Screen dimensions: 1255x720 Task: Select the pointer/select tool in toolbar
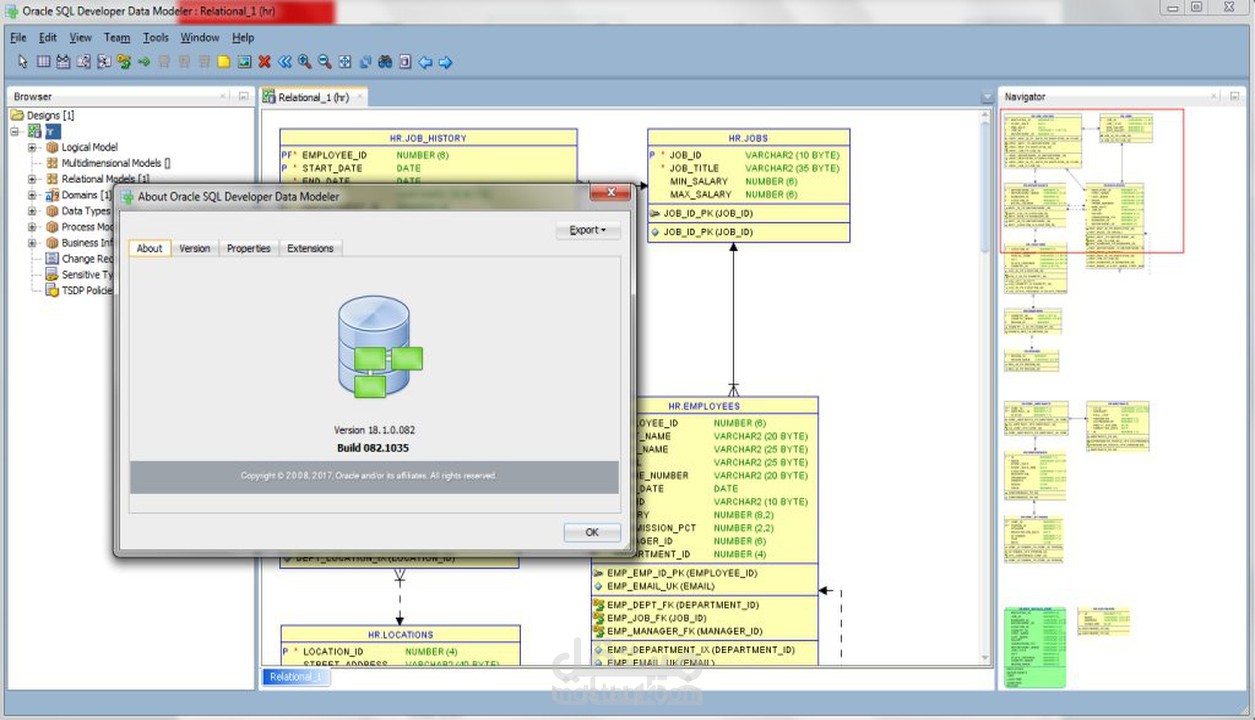[22, 61]
